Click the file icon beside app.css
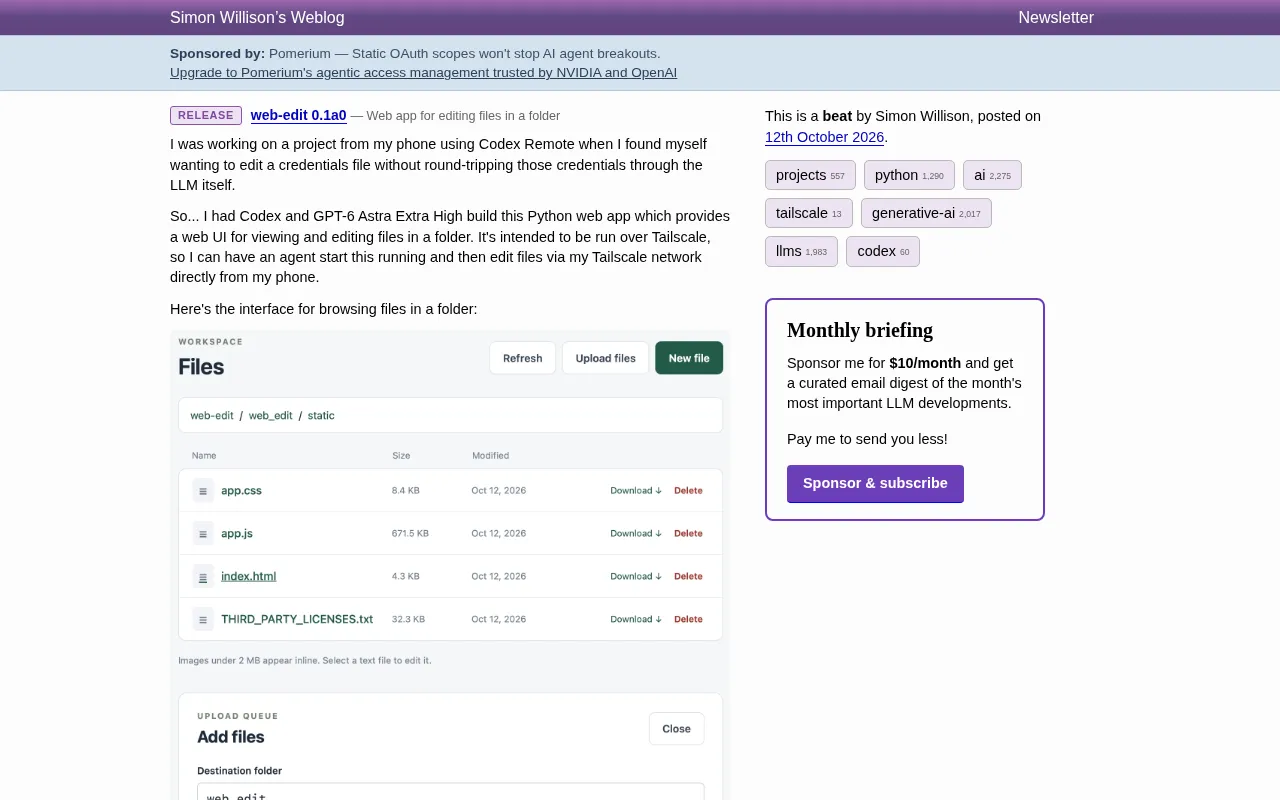Viewport: 1280px width, 800px height. (203, 491)
